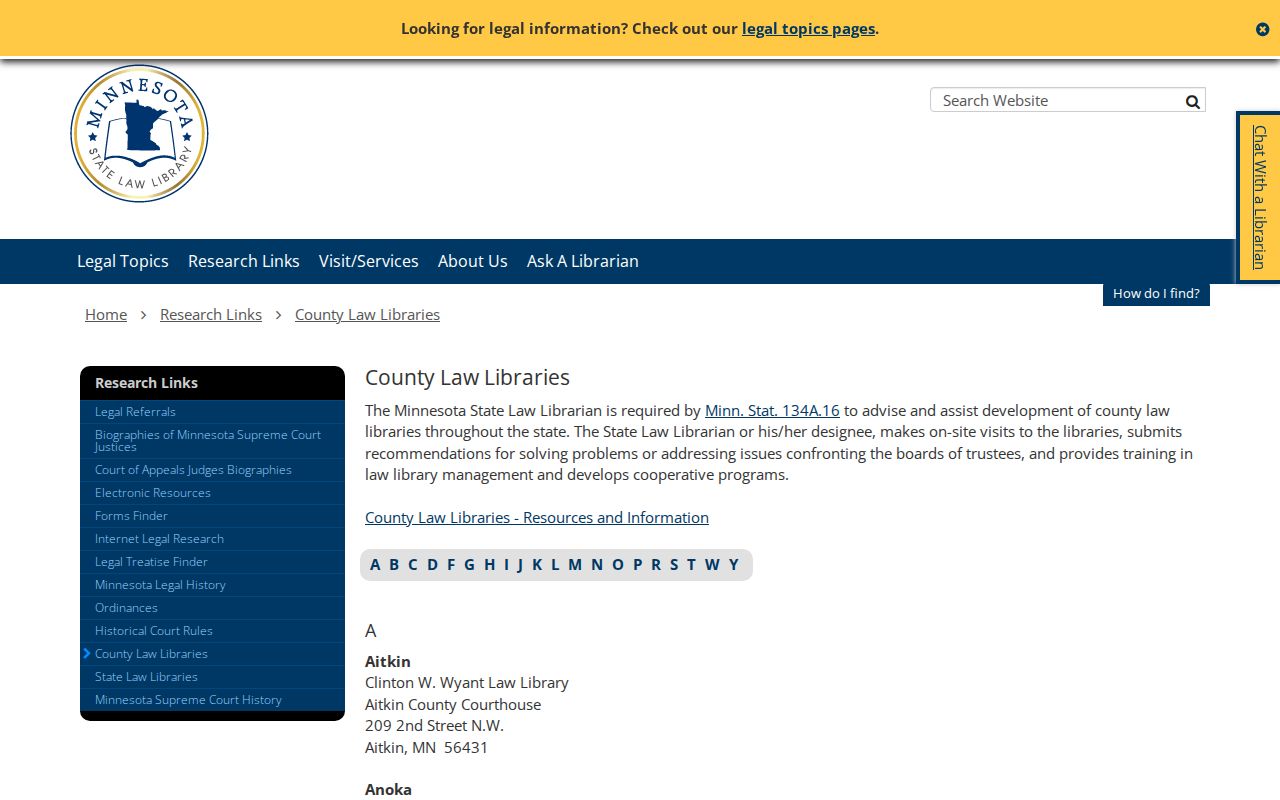Click the Minnesota State Law Library logo
The image size is (1280, 800).
tap(139, 134)
